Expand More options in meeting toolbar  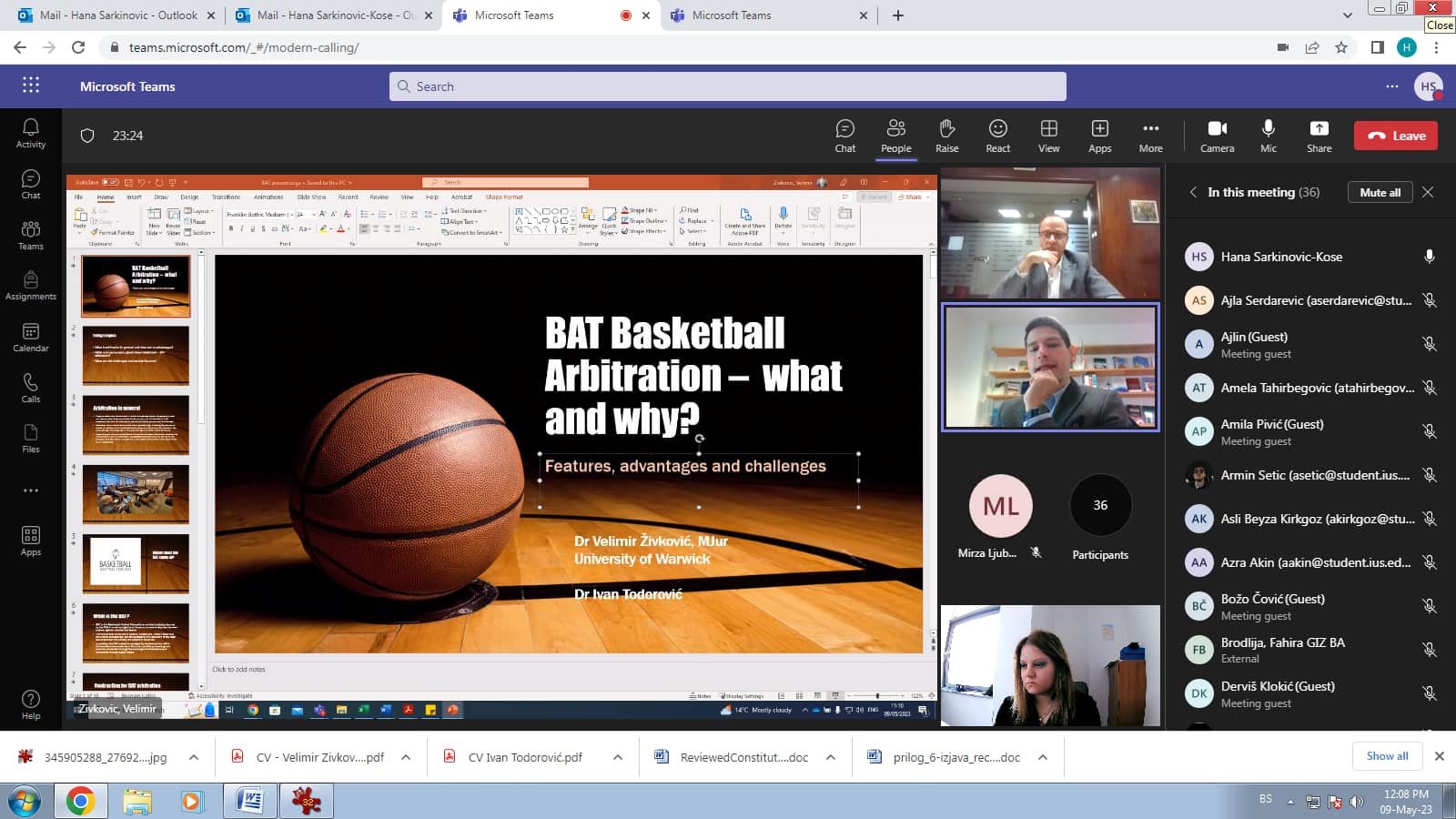point(1150,136)
